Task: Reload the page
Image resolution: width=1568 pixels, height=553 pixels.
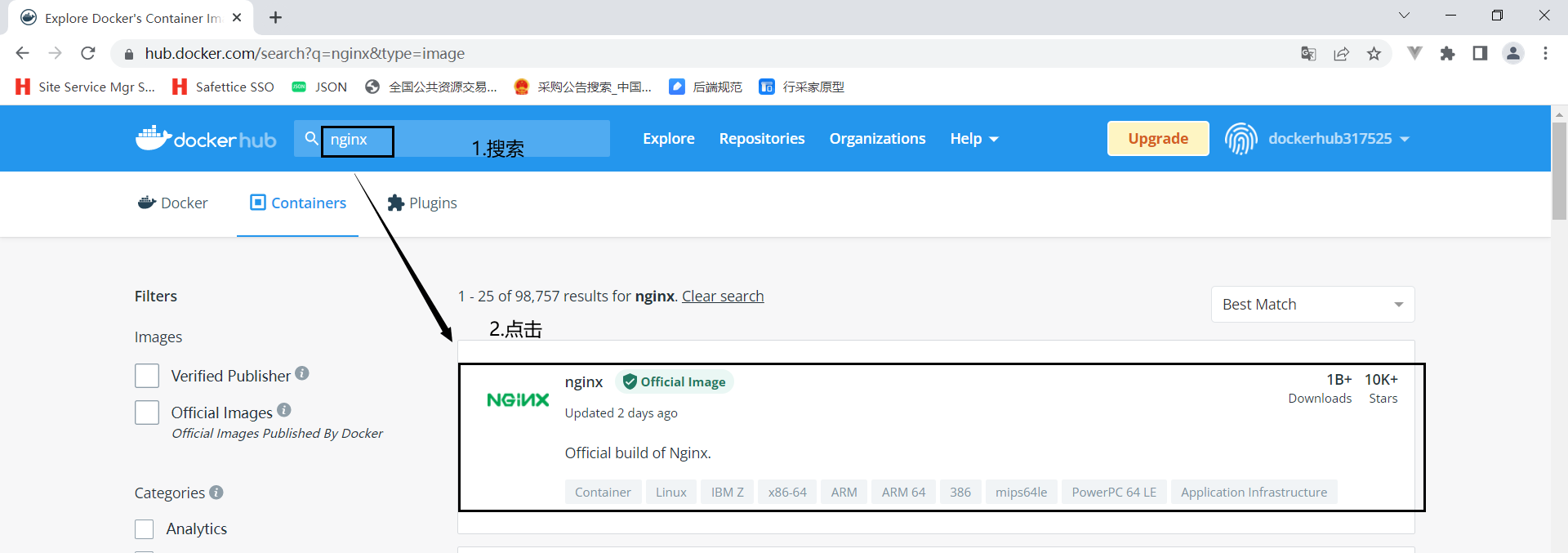Action: pos(88,53)
